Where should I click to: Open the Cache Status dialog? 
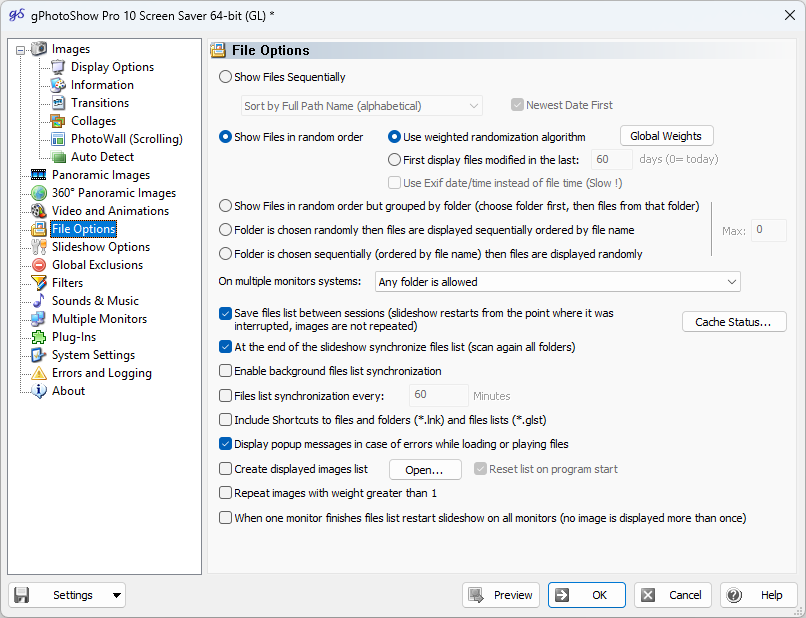pyautogui.click(x=736, y=321)
